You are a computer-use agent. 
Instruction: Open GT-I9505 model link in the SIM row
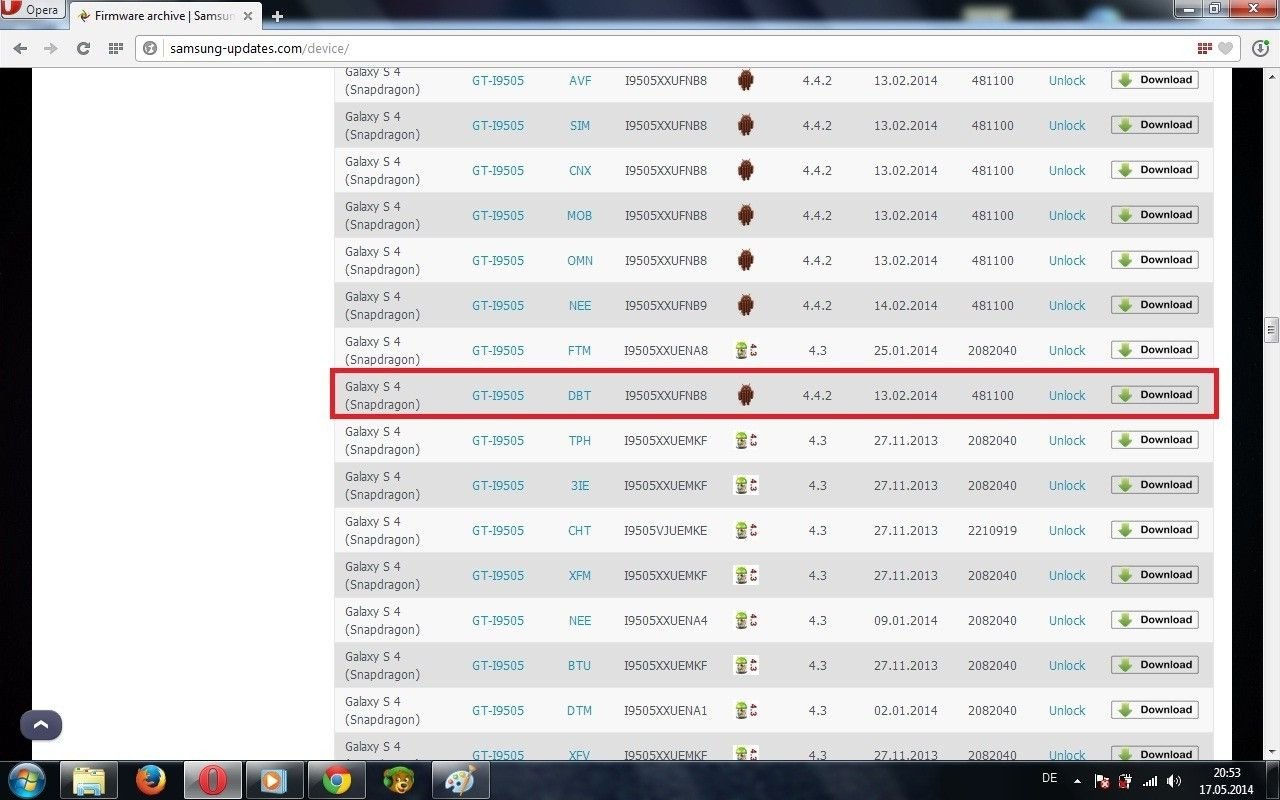click(x=498, y=126)
